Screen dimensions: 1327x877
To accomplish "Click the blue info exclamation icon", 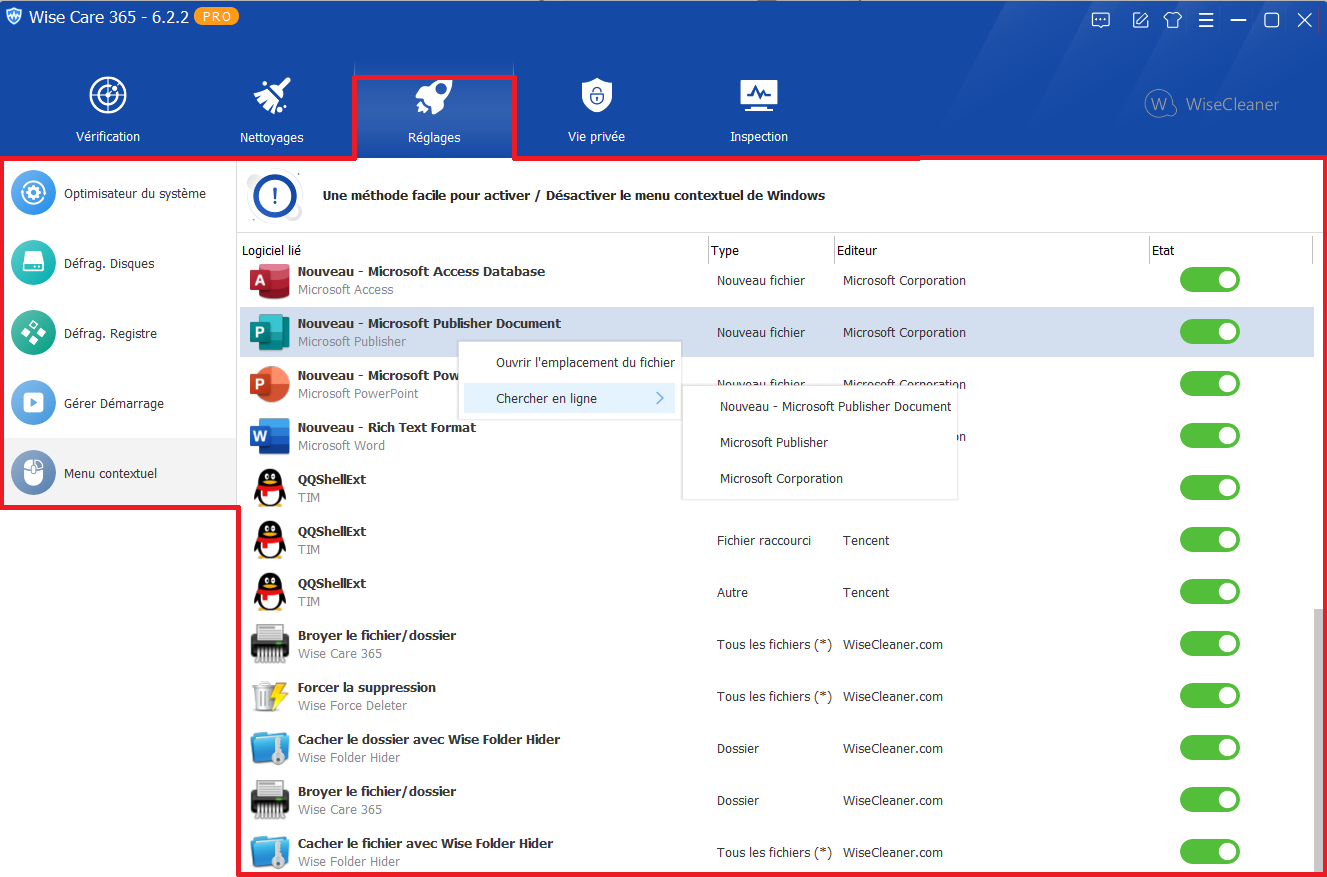I will pyautogui.click(x=275, y=196).
